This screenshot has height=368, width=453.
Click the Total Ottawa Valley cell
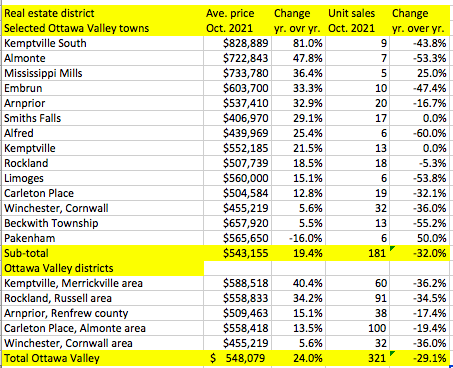[x=103, y=358]
